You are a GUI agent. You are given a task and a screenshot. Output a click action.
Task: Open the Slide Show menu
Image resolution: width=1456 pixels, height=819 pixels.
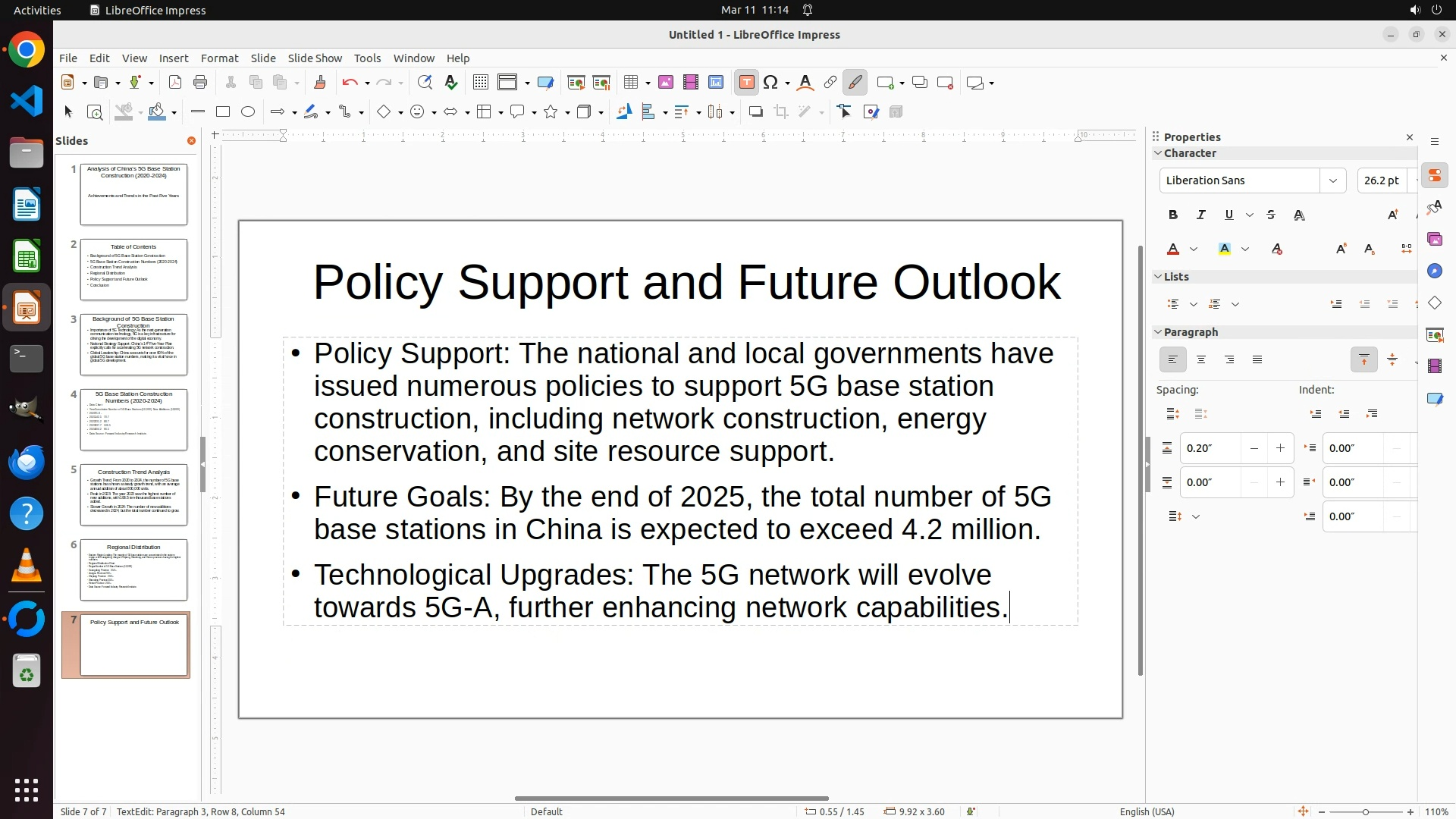tap(315, 58)
